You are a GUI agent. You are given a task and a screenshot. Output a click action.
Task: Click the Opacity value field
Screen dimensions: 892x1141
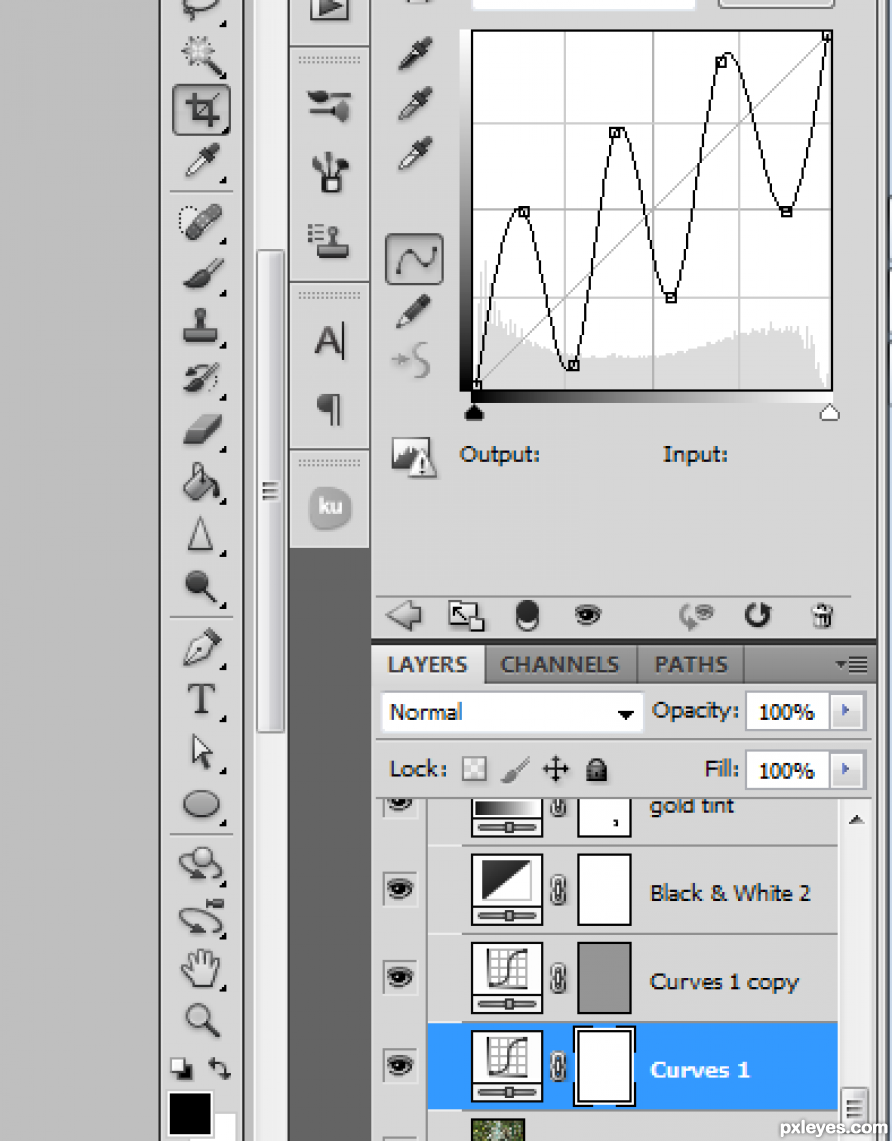click(787, 711)
